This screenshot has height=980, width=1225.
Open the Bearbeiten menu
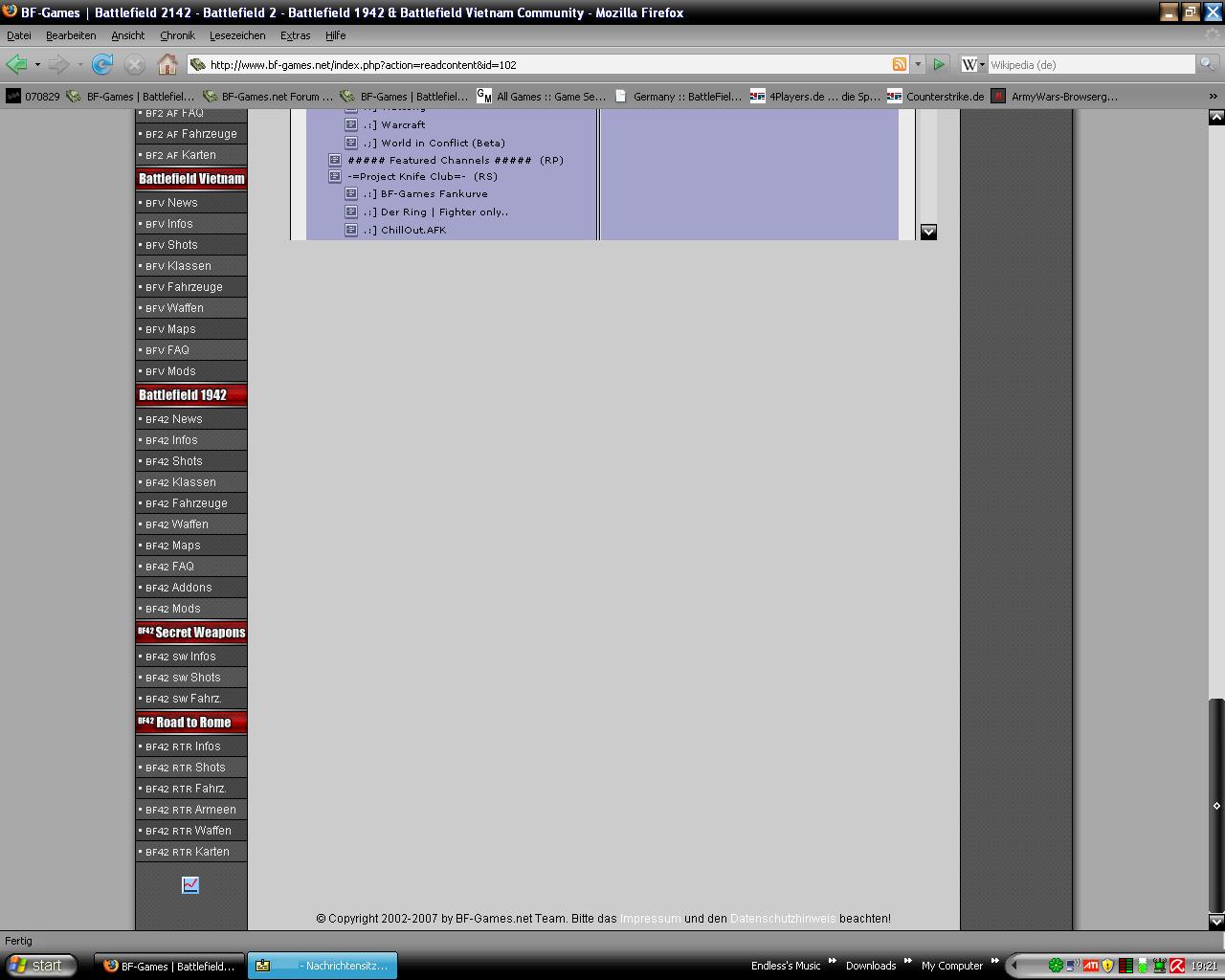(71, 35)
